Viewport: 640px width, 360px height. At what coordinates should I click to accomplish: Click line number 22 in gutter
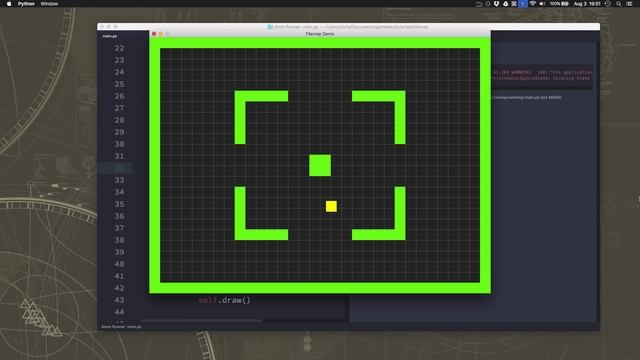pyautogui.click(x=119, y=48)
